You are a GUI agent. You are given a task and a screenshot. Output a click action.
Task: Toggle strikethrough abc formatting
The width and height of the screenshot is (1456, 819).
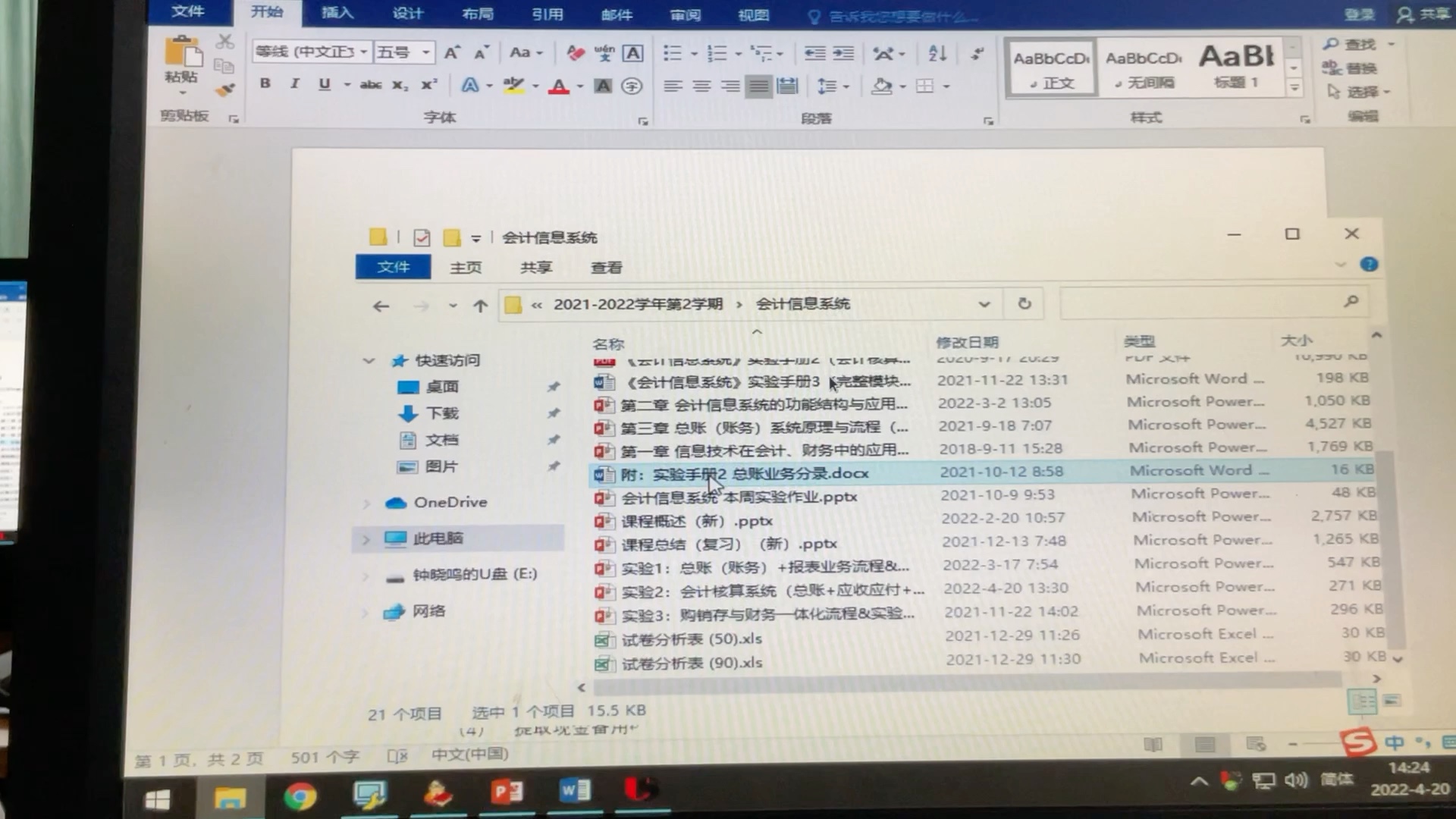(x=370, y=85)
